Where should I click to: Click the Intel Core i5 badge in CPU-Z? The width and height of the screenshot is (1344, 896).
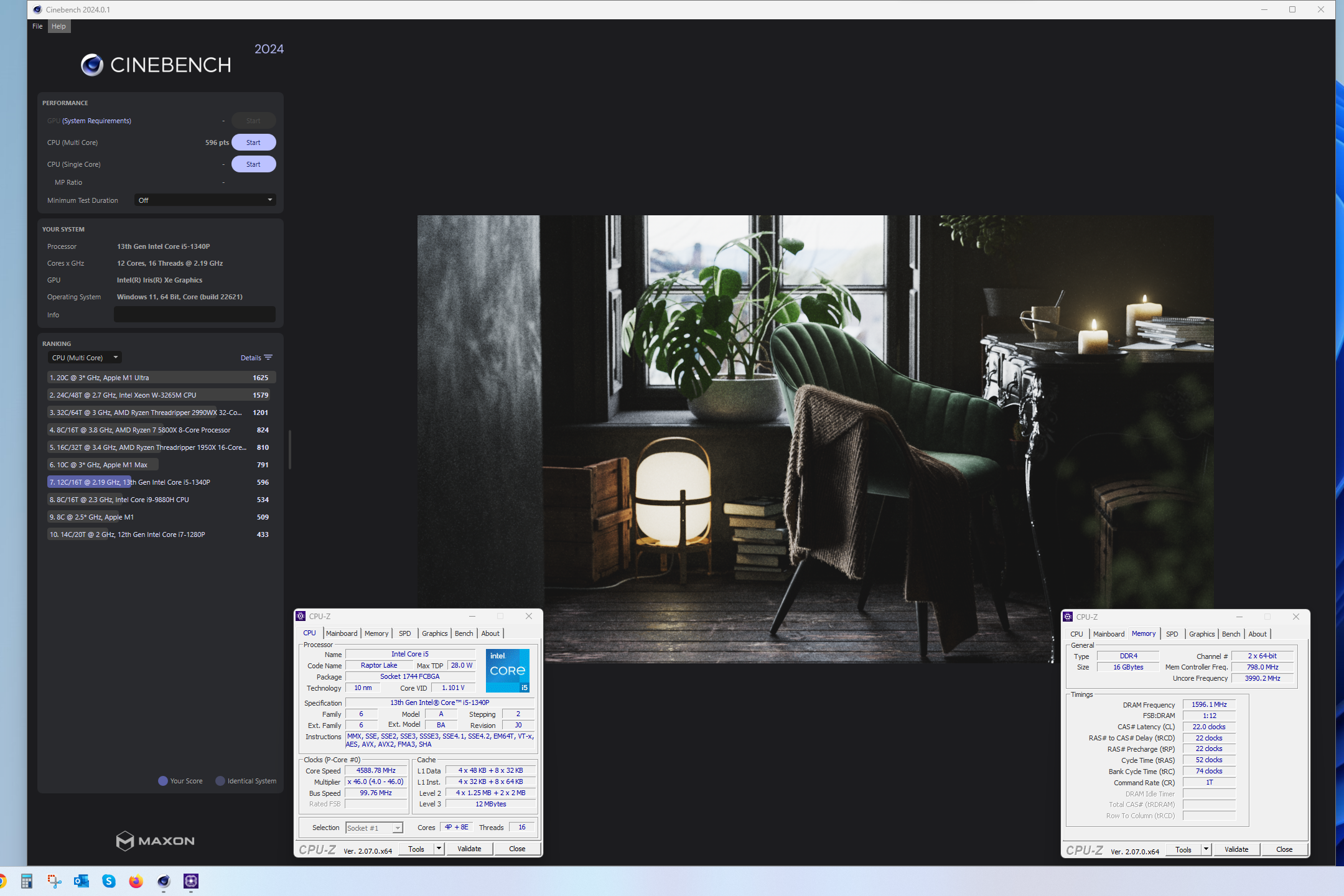coord(507,671)
